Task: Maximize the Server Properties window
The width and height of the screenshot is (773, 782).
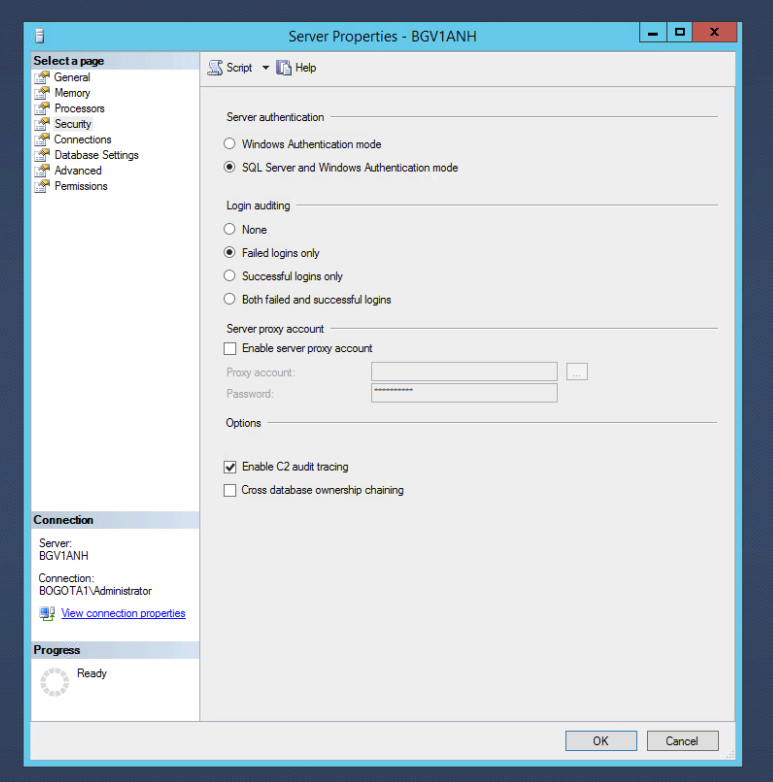Action: tap(679, 32)
